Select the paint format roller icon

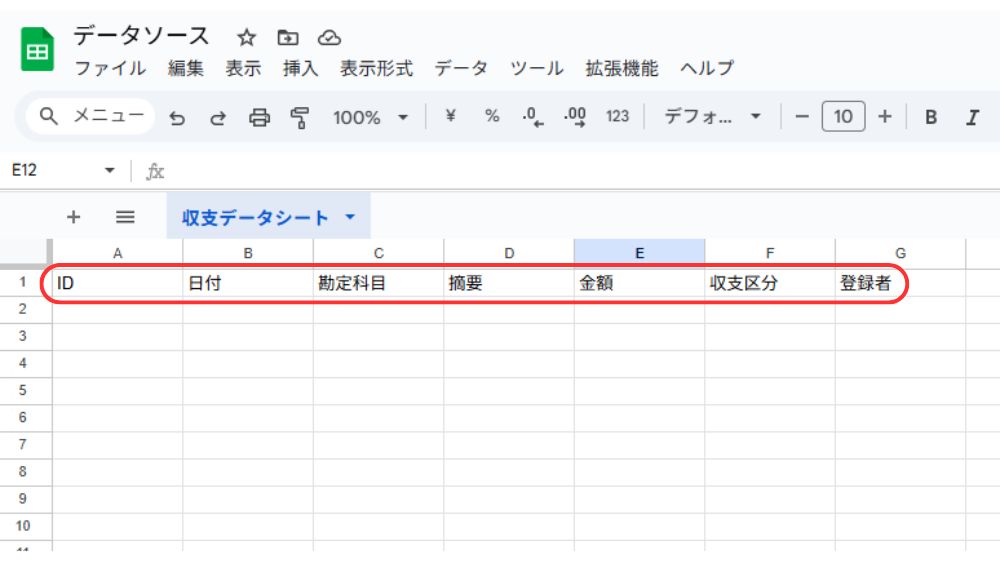[299, 117]
